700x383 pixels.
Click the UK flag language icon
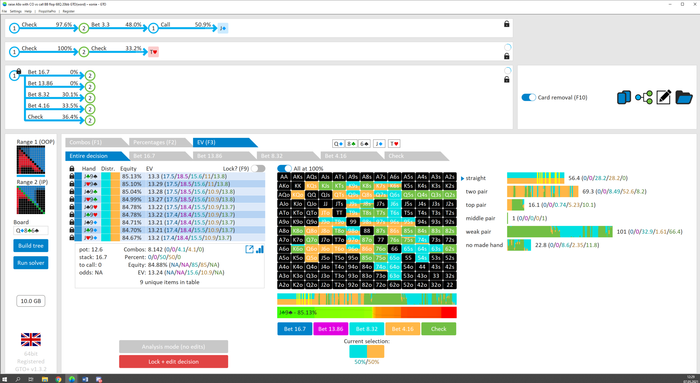click(x=31, y=339)
